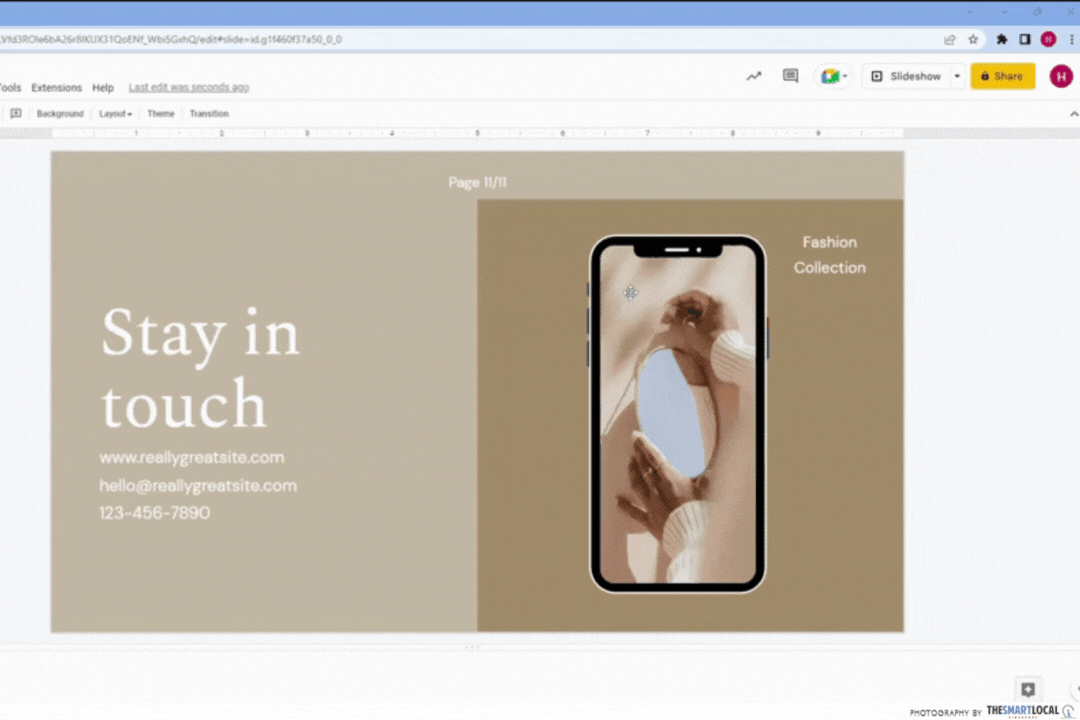Open the activity dashboard trend icon
1080x720 pixels.
754,76
